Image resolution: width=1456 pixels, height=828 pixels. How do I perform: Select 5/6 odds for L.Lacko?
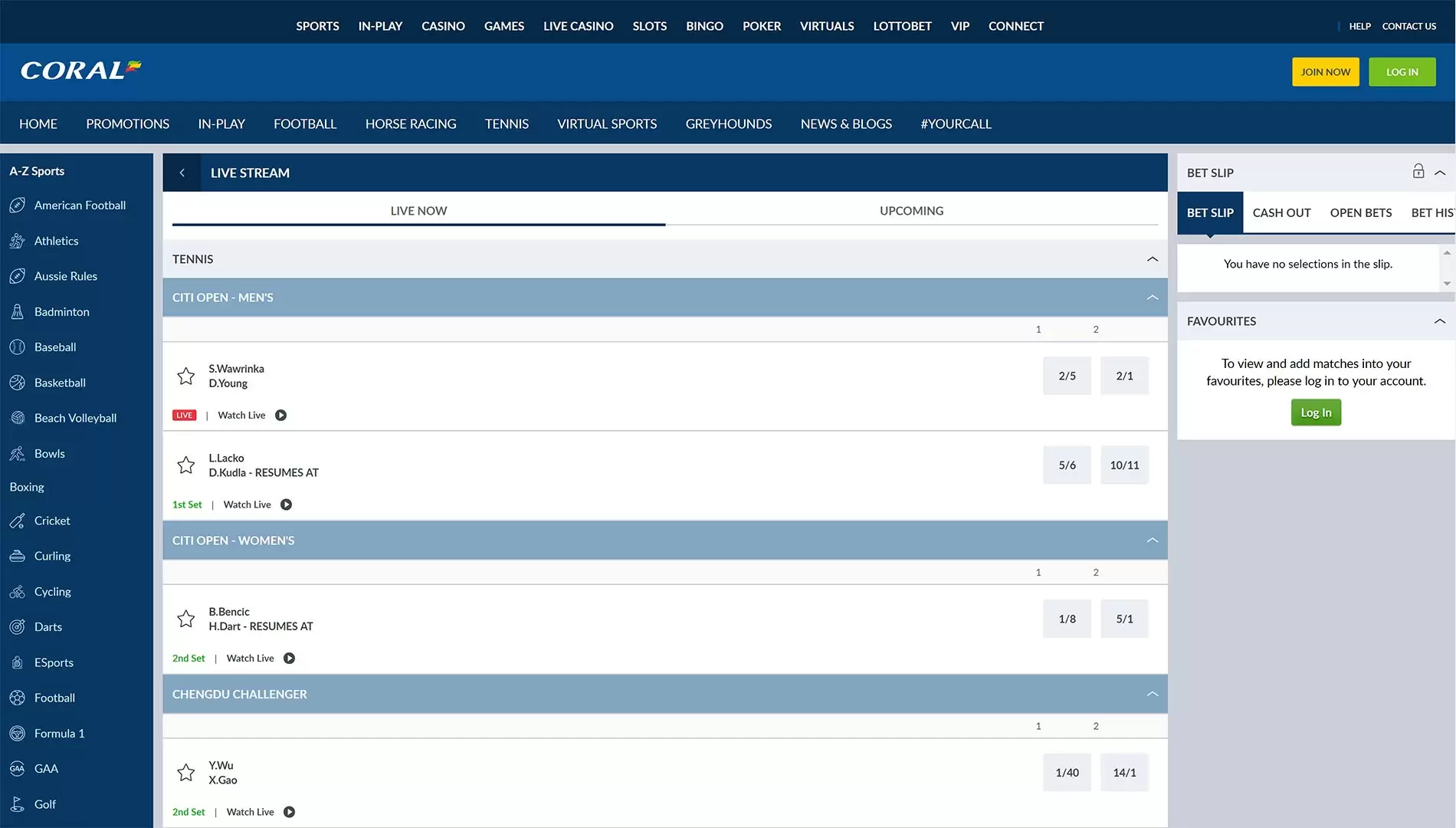pos(1067,465)
